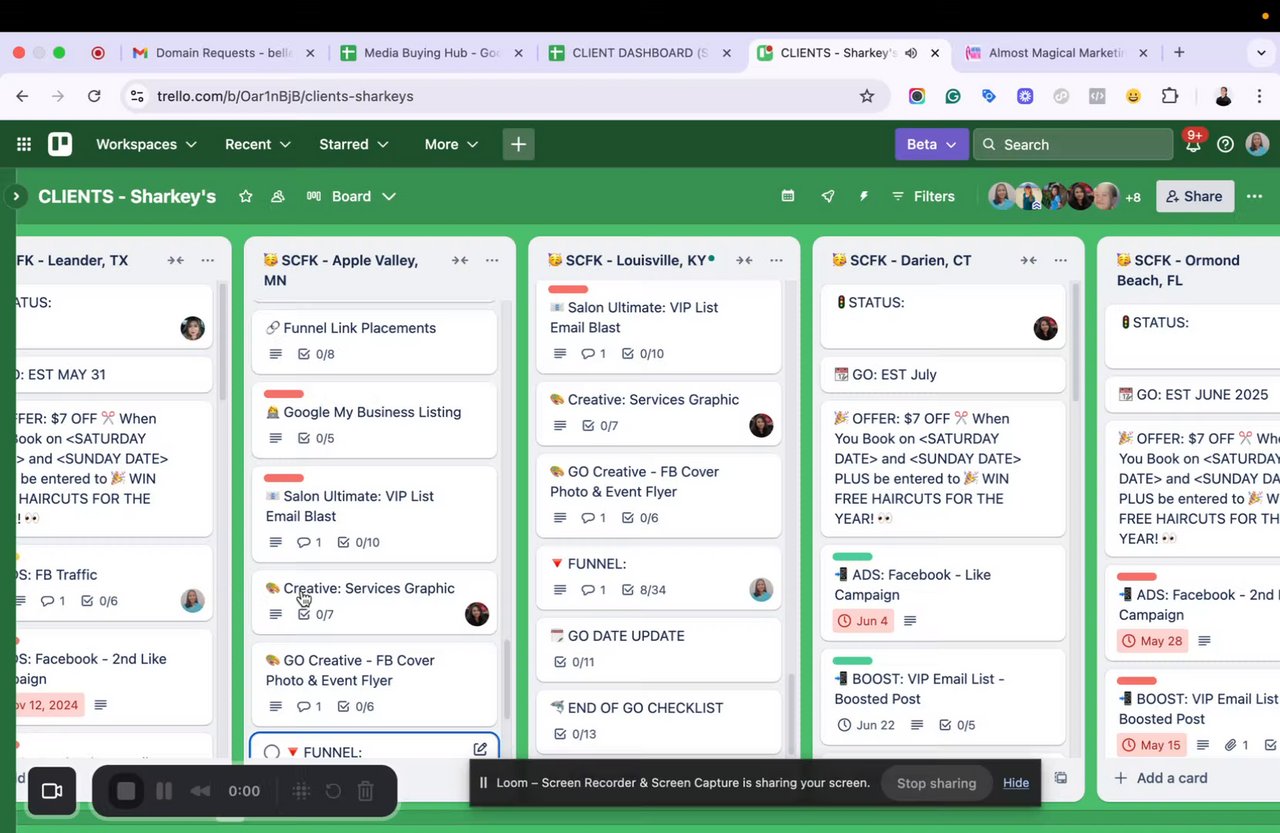Open board menu three dots
Viewport: 1280px width, 833px height.
point(1254,196)
